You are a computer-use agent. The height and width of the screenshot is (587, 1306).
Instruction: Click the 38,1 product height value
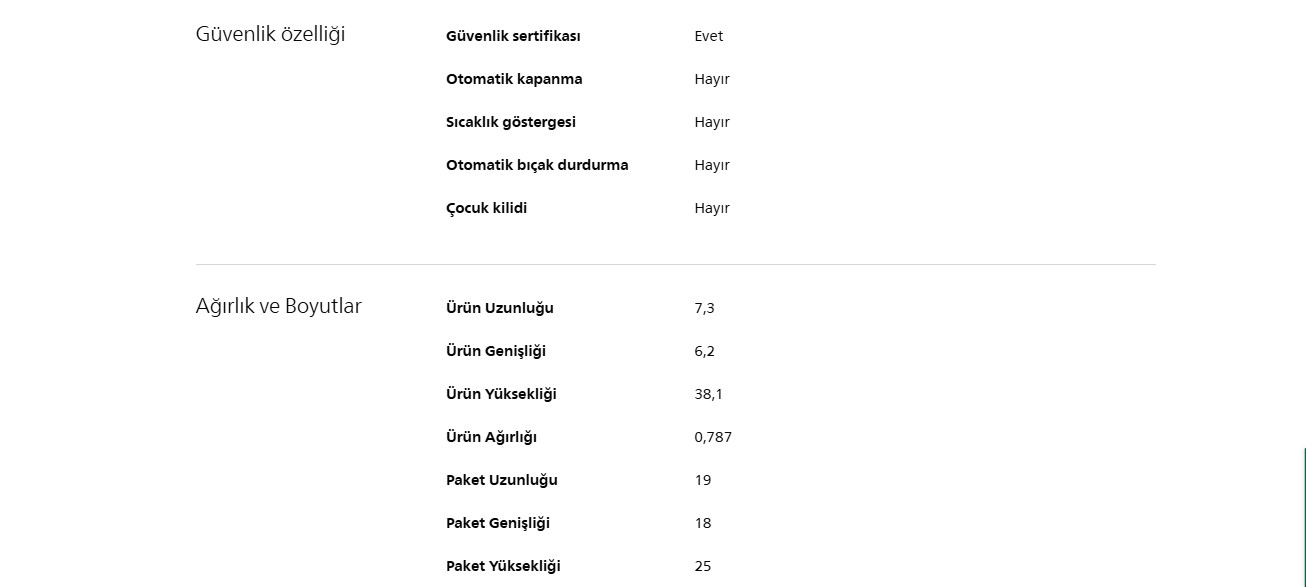pyautogui.click(x=708, y=394)
